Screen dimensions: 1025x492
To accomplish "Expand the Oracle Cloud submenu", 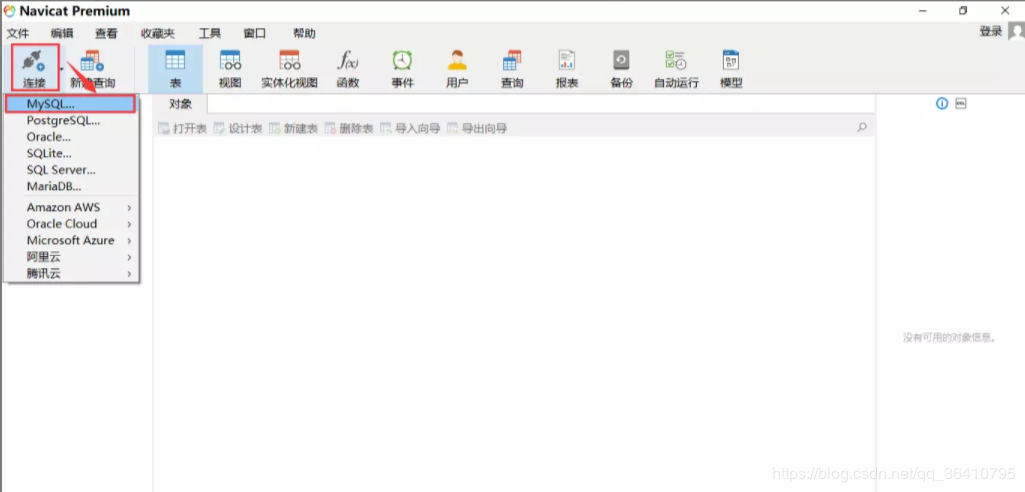I will click(x=71, y=223).
